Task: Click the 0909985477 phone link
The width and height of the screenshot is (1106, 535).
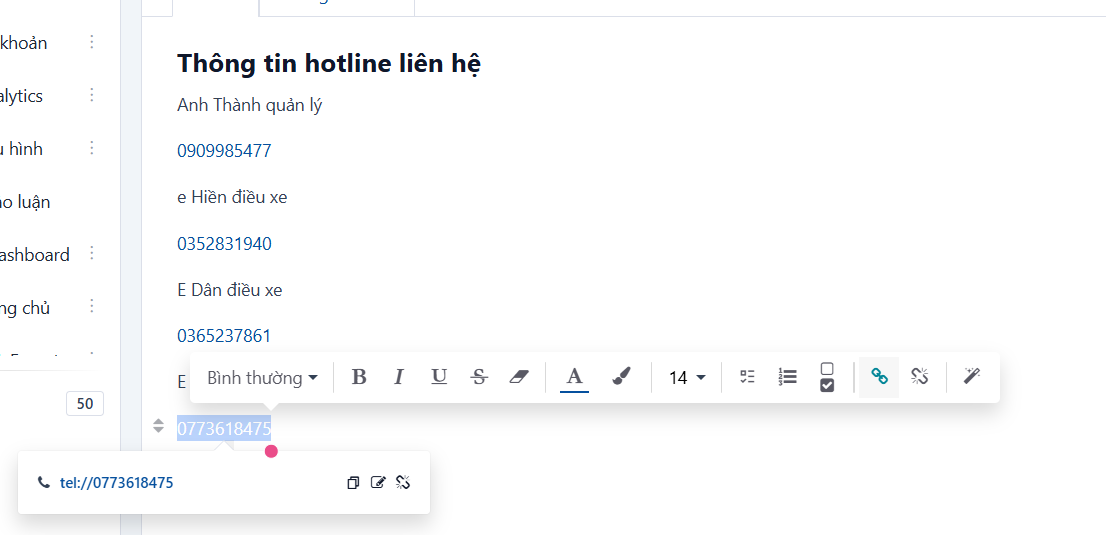Action: point(224,151)
